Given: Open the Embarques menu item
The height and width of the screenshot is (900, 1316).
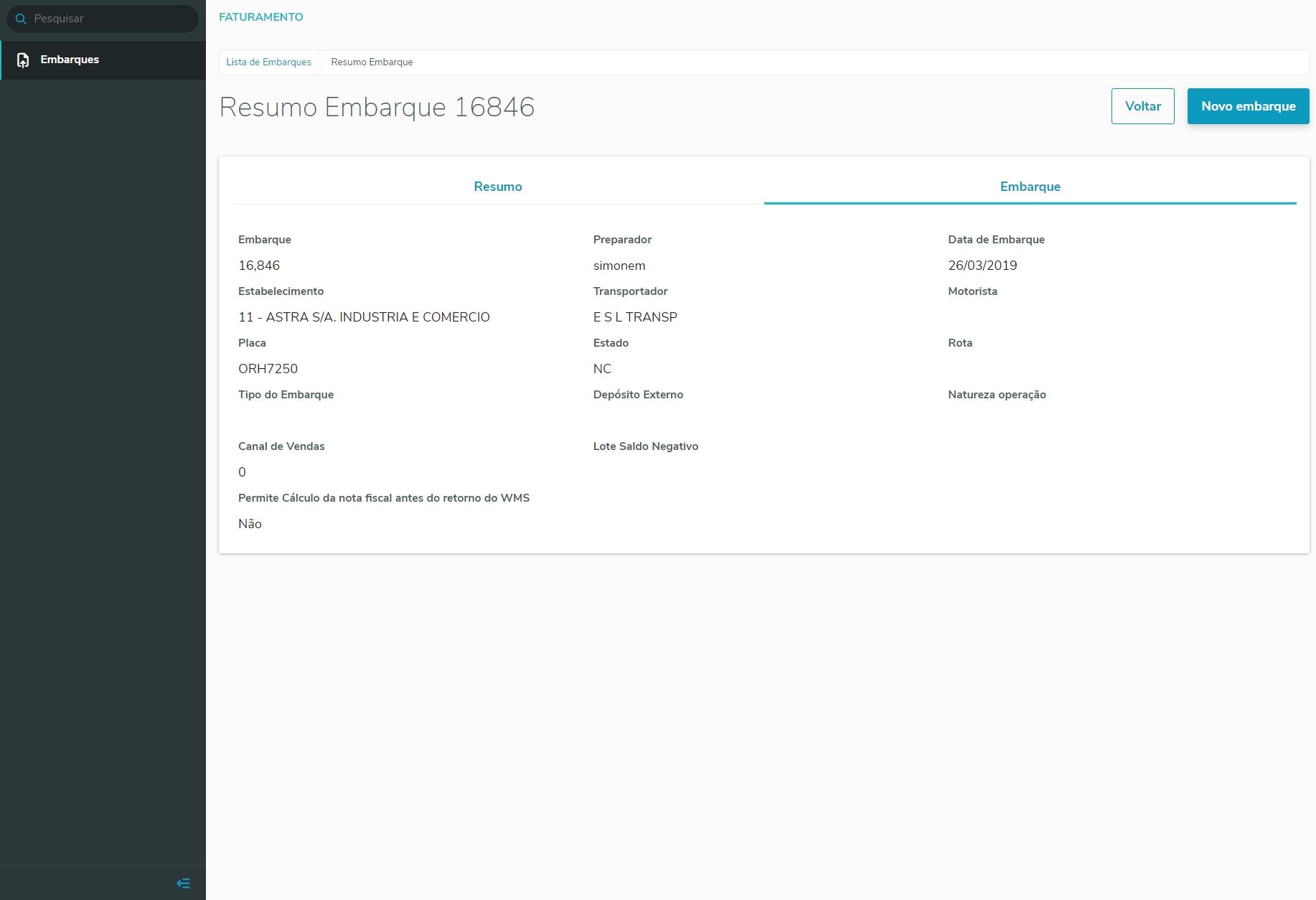Looking at the screenshot, I should 103,60.
